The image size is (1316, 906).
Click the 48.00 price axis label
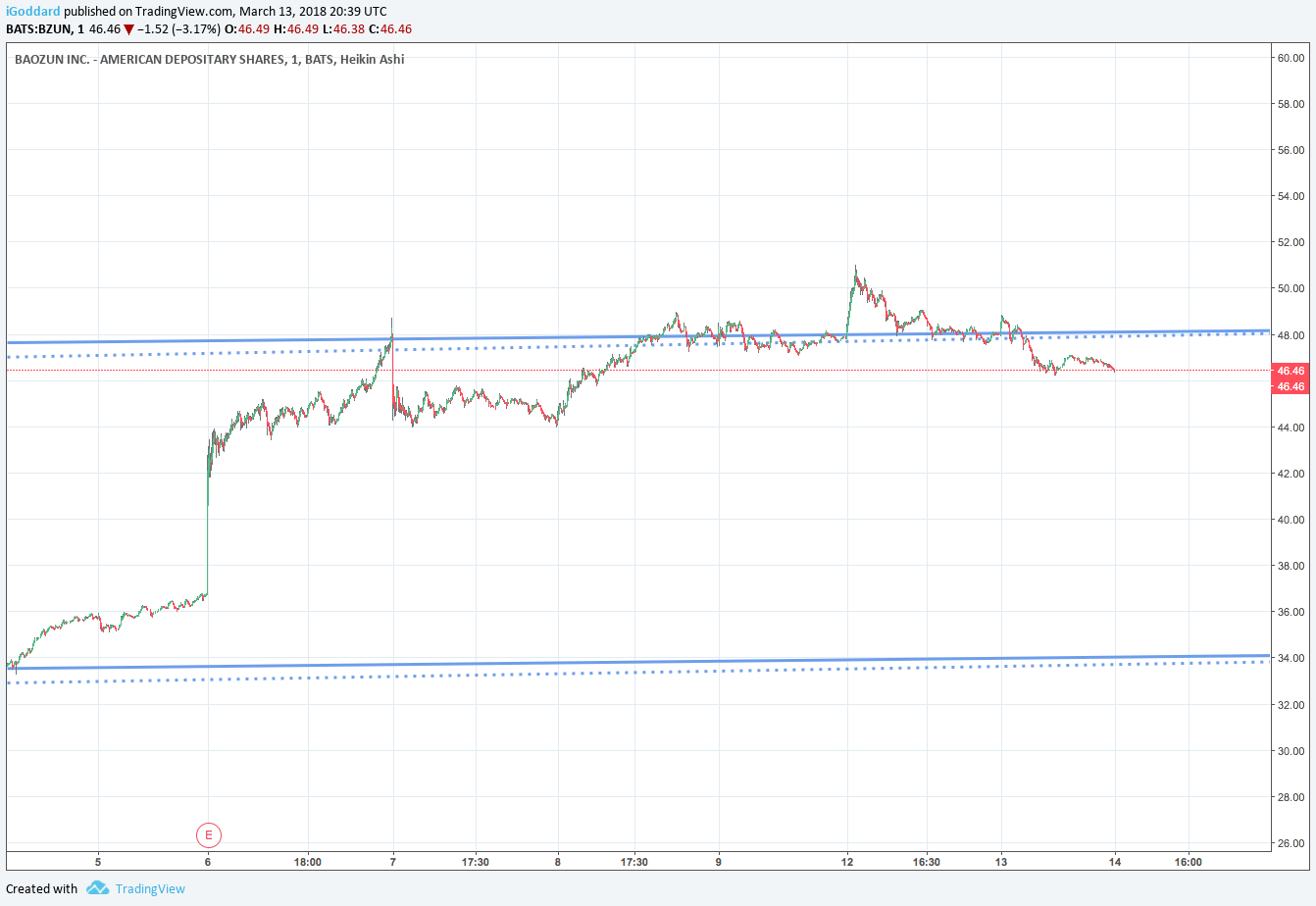[1291, 335]
